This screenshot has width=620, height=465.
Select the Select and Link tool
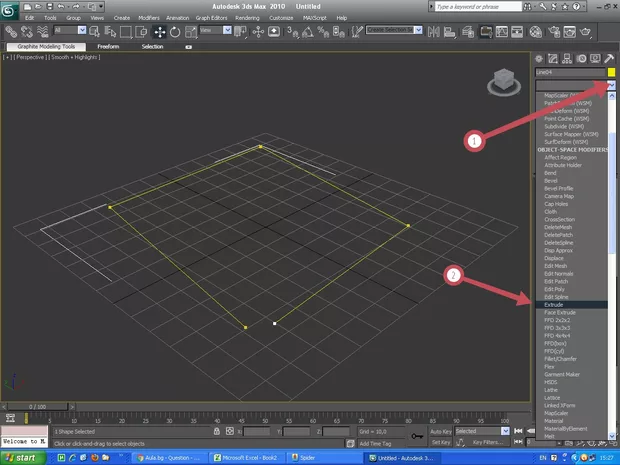click(x=11, y=32)
